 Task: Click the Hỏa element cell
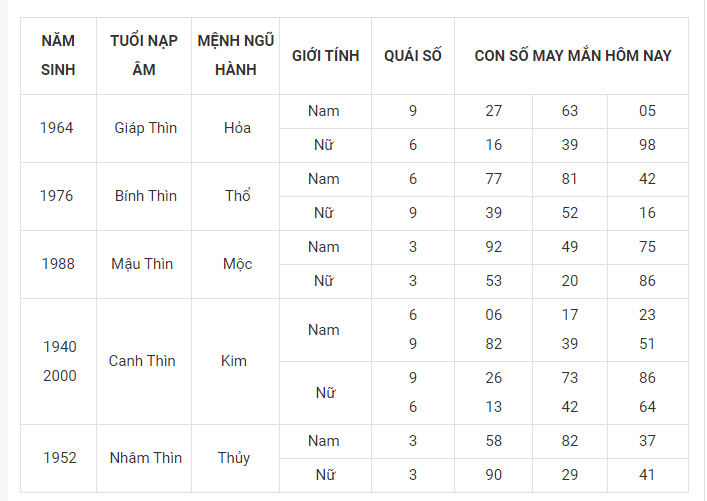click(x=237, y=128)
